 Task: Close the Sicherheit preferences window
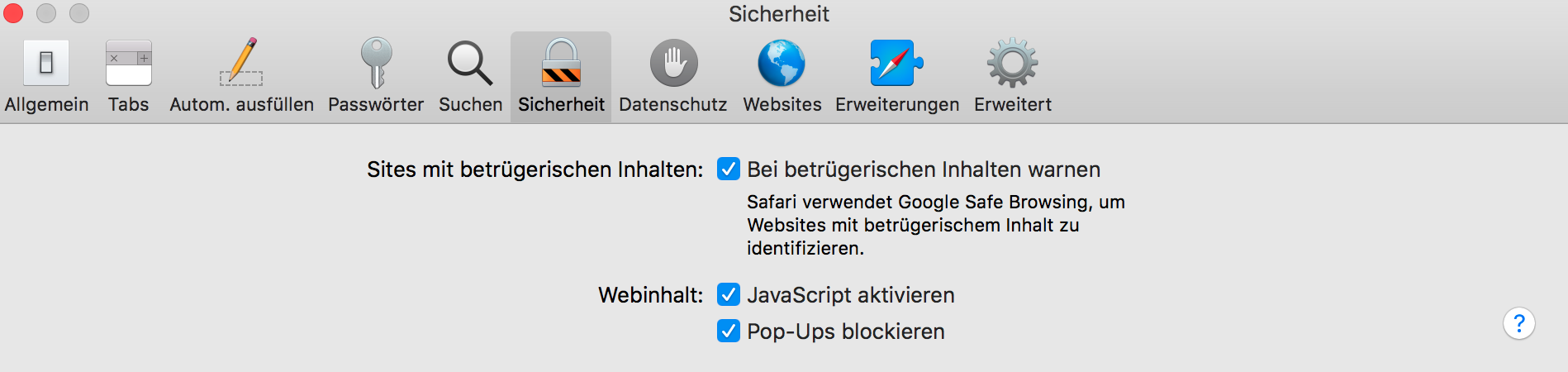[13, 13]
